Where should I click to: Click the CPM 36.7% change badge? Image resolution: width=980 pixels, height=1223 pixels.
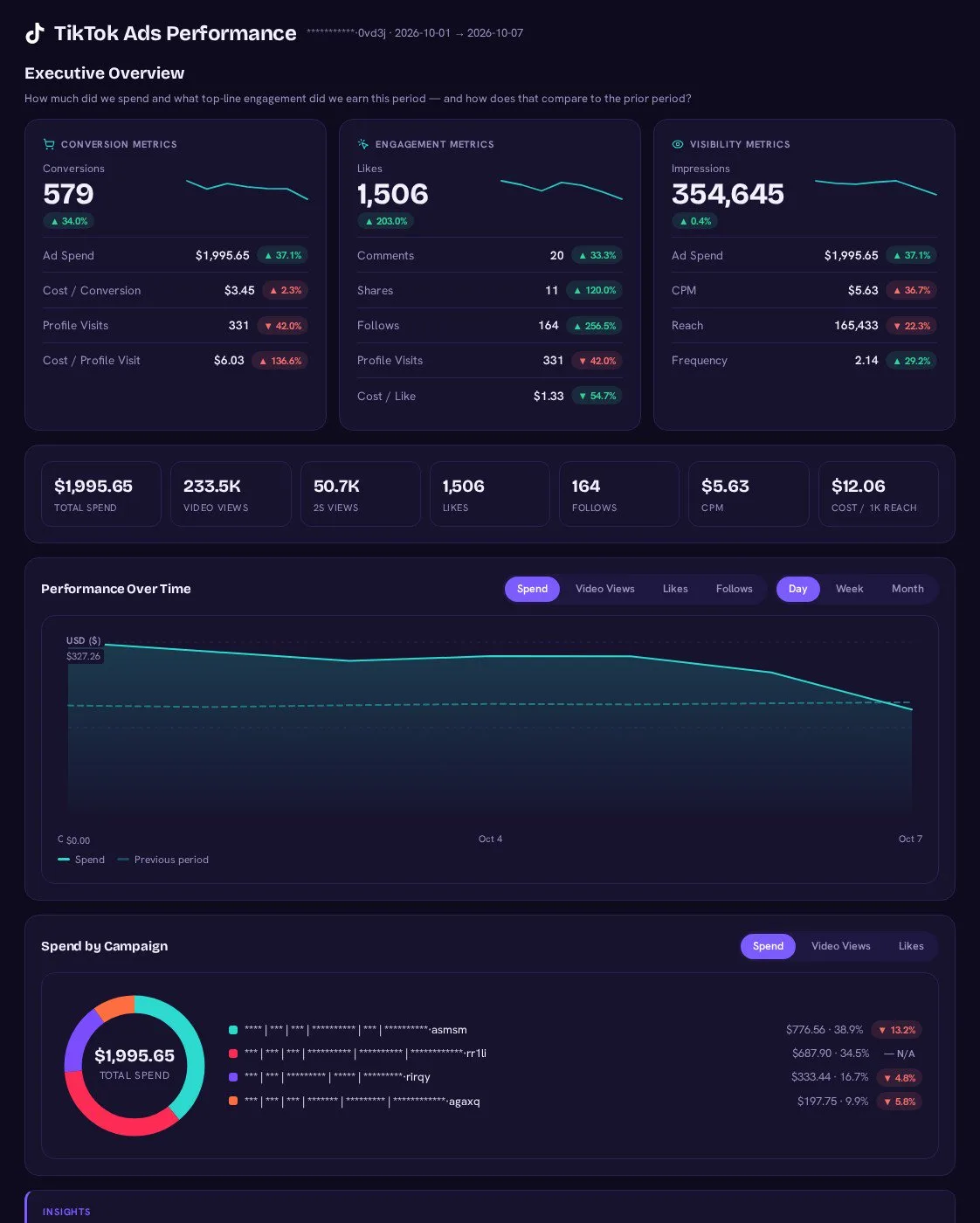click(x=912, y=290)
